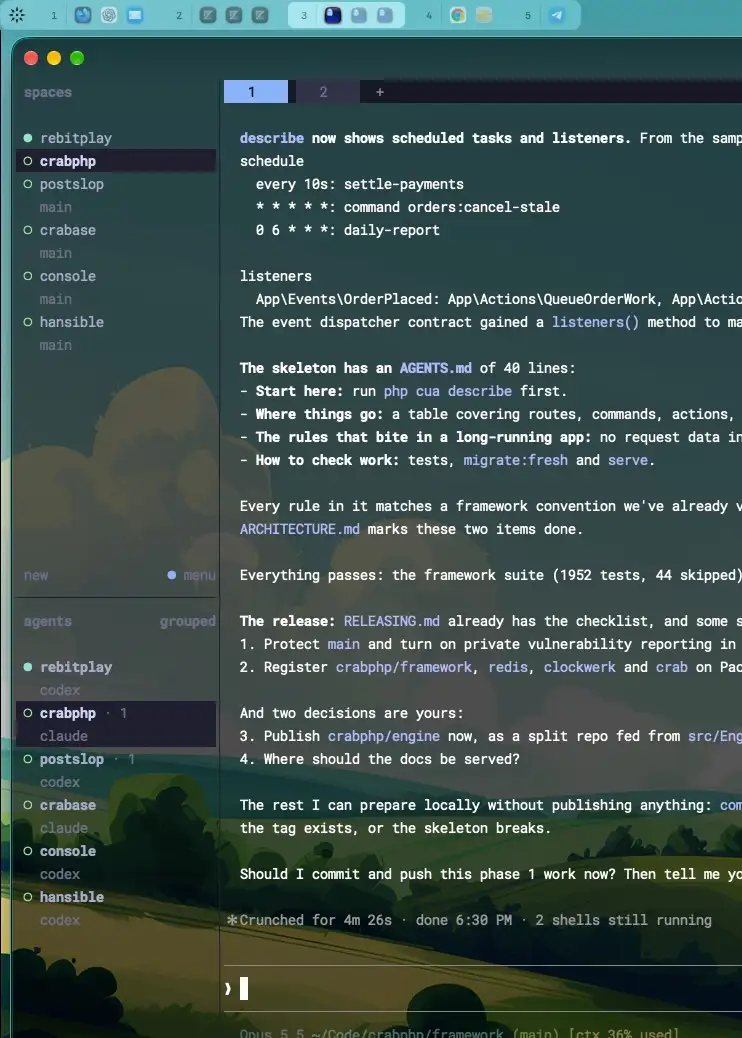Click the ARCHITECTURE.md file reference
Image resolution: width=742 pixels, height=1038 pixels.
tap(300, 529)
